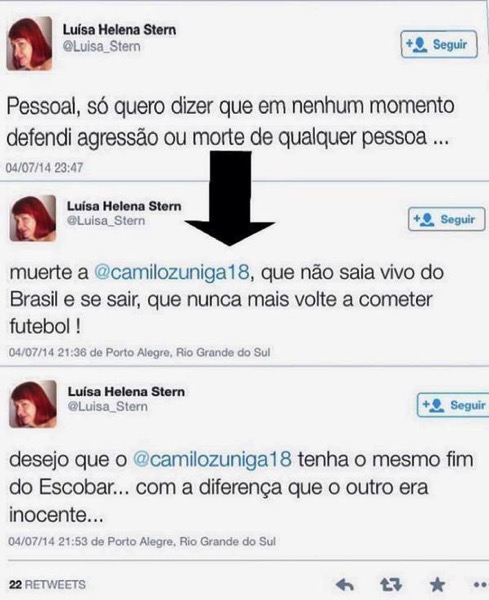Click Luísa Helena Stern name on third tweet
The image size is (489, 600).
[x=126, y=391]
